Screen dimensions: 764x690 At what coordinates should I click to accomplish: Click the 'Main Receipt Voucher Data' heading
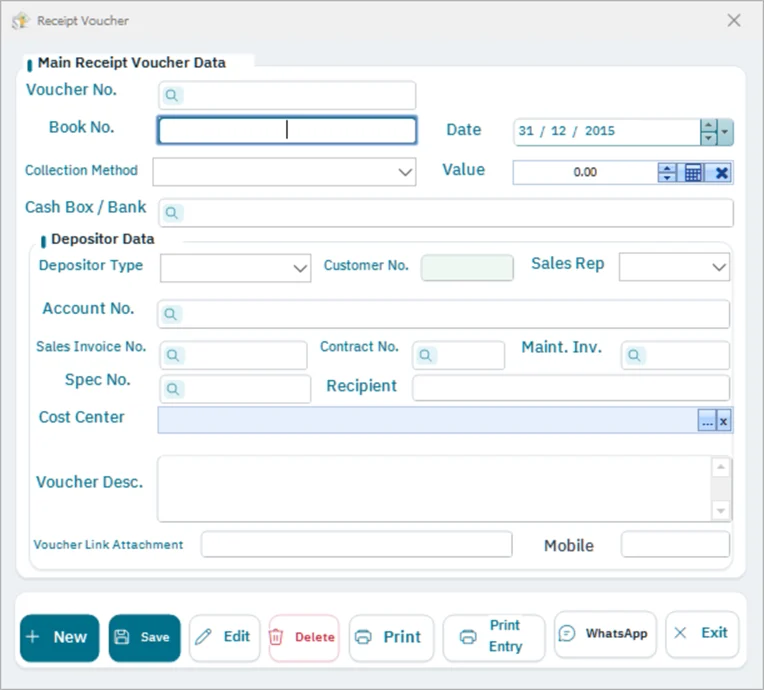point(132,63)
